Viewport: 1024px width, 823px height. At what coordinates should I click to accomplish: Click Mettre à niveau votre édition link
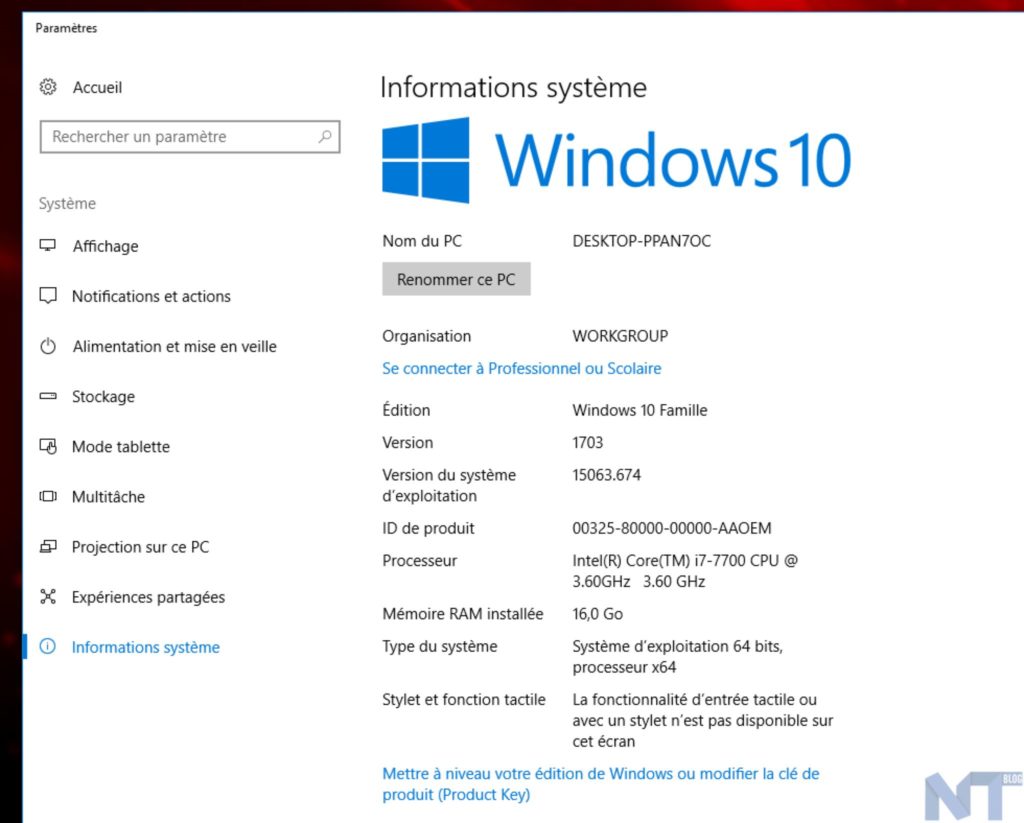point(601,784)
